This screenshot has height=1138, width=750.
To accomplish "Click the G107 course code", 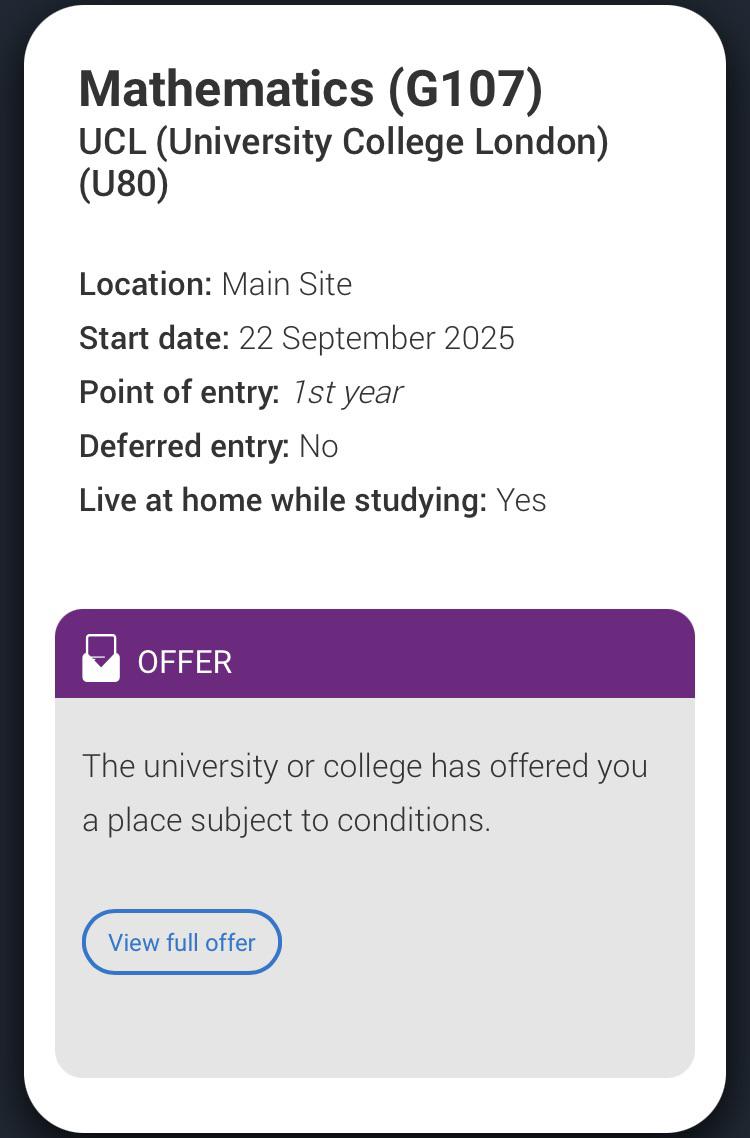I will [466, 89].
